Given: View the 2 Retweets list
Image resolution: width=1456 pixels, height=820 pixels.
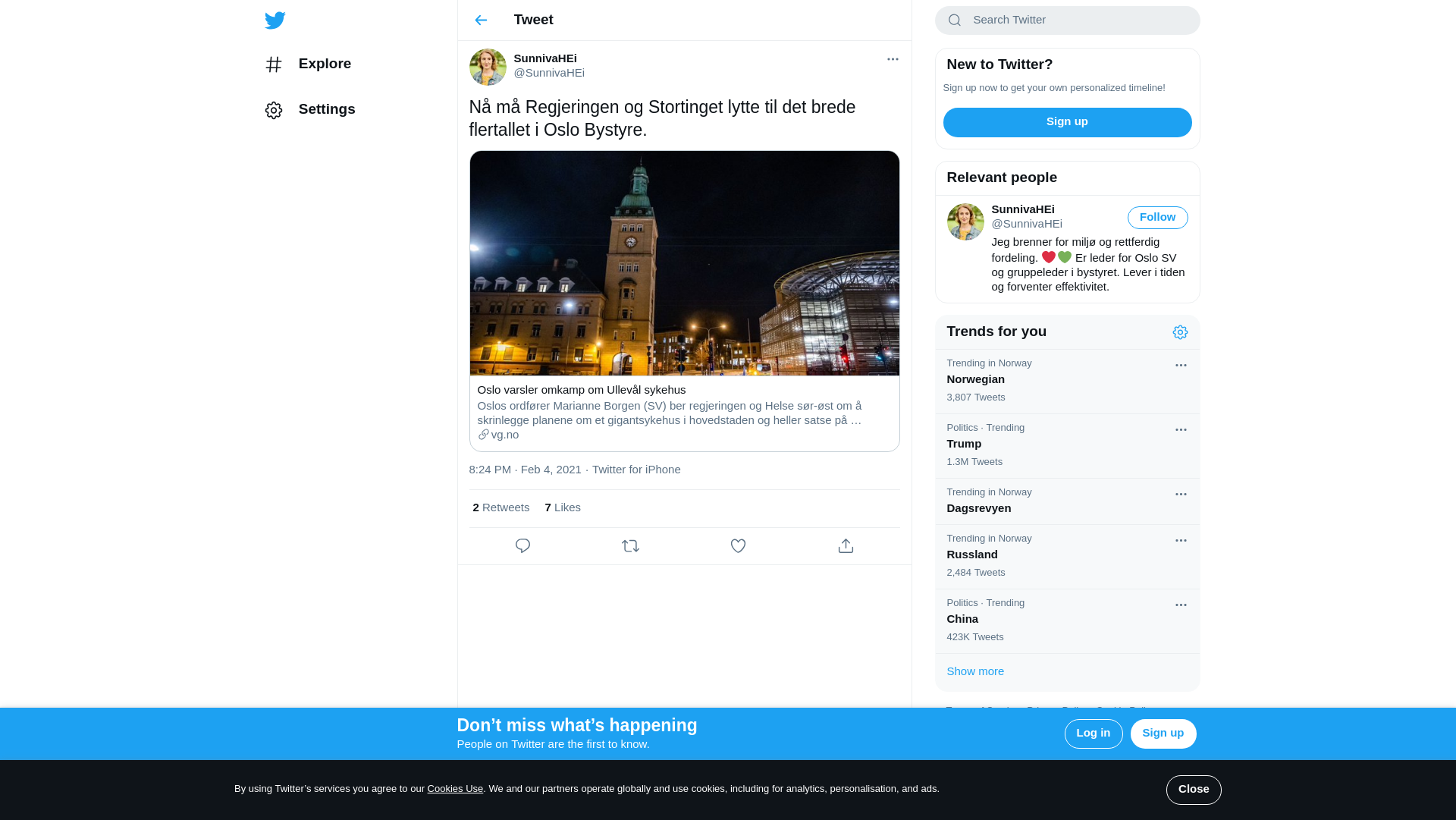Looking at the screenshot, I should pos(500,507).
